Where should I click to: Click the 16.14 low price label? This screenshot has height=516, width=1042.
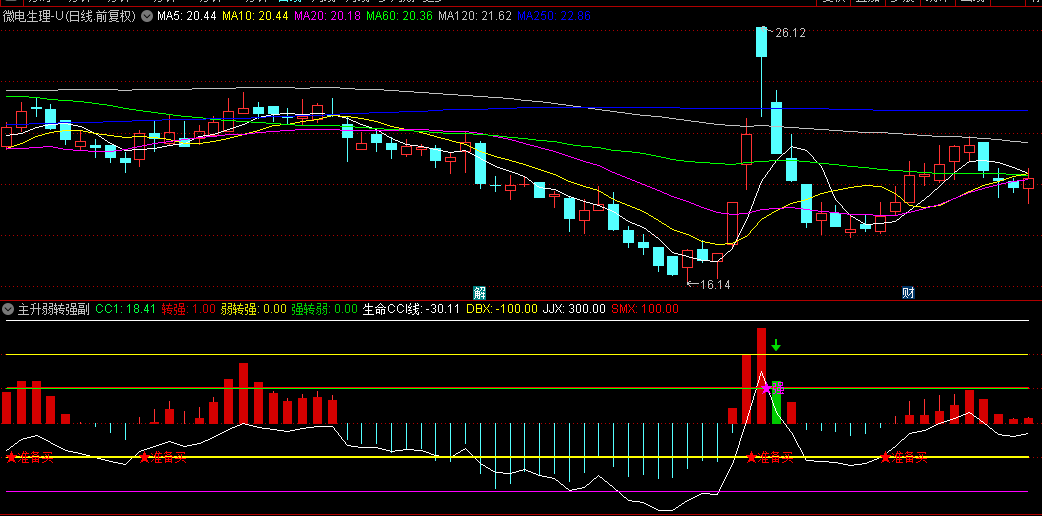point(714,285)
